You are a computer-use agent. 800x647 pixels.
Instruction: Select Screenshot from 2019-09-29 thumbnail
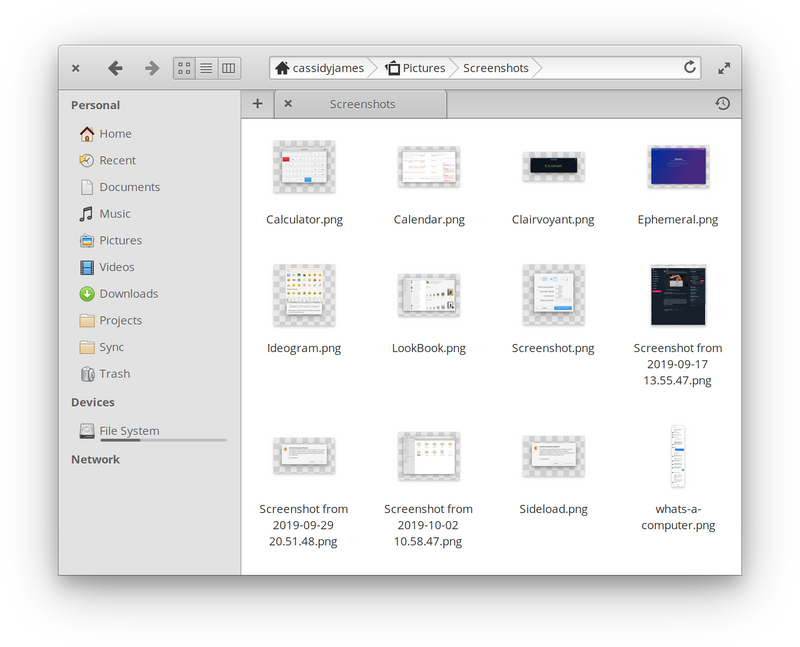coord(304,456)
